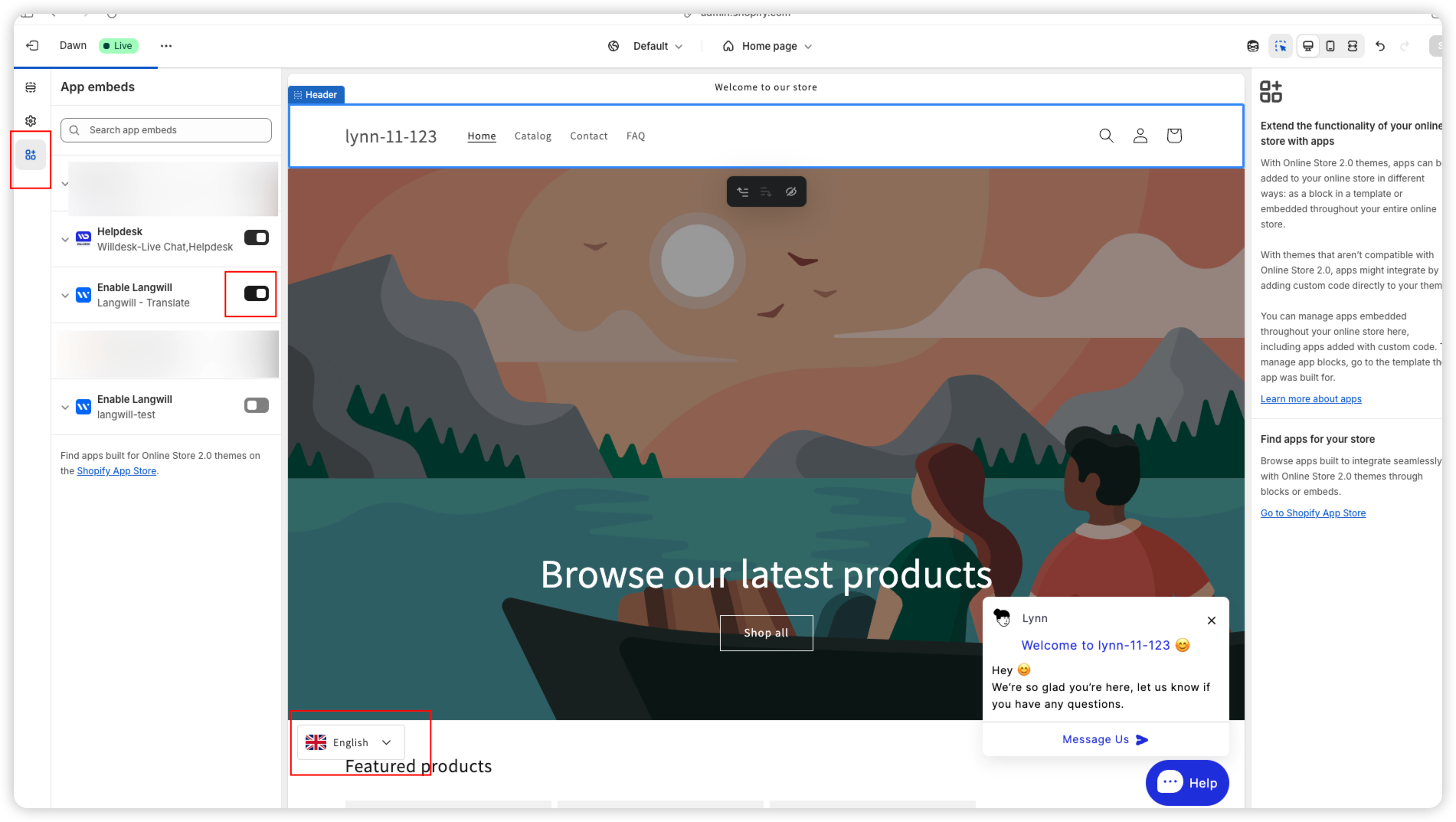The width and height of the screenshot is (1456, 822).
Task: Open FAQ in the store navigation
Action: point(636,136)
